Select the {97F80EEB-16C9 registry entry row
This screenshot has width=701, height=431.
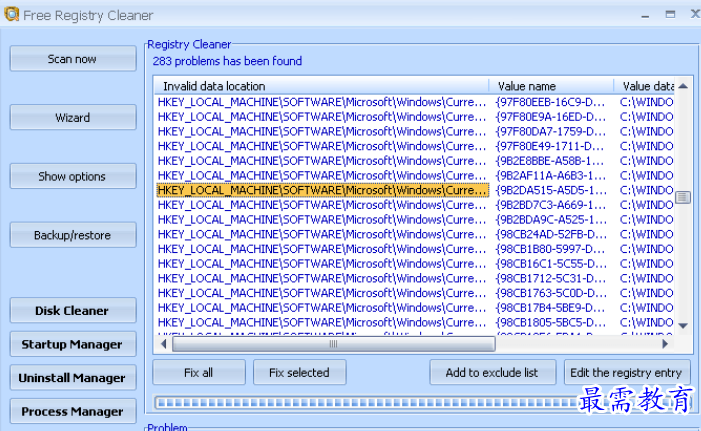coord(322,101)
